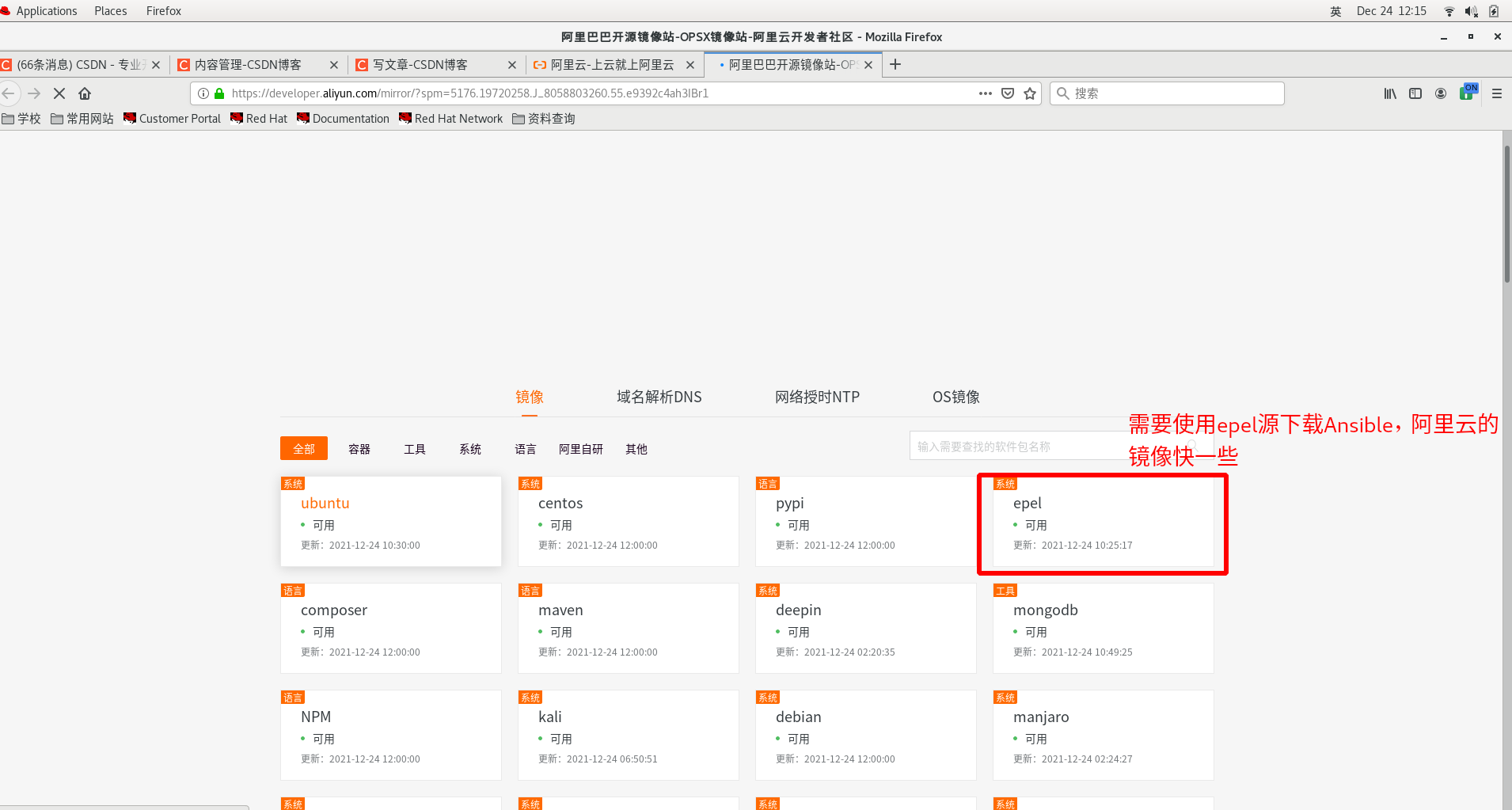
Task: Open the epel mirror card
Action: 1103,521
